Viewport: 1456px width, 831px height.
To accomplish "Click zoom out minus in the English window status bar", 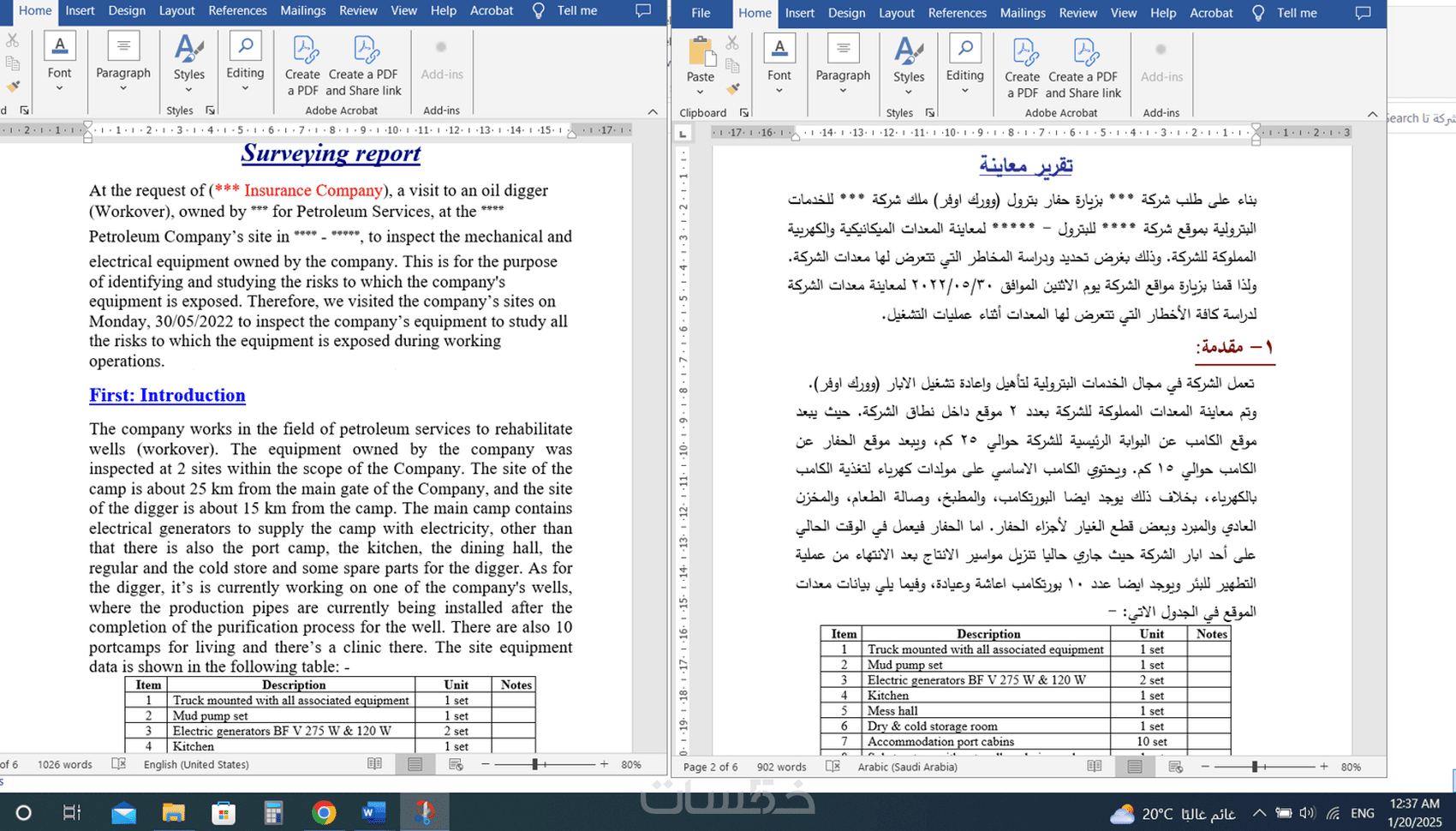I will coord(486,764).
